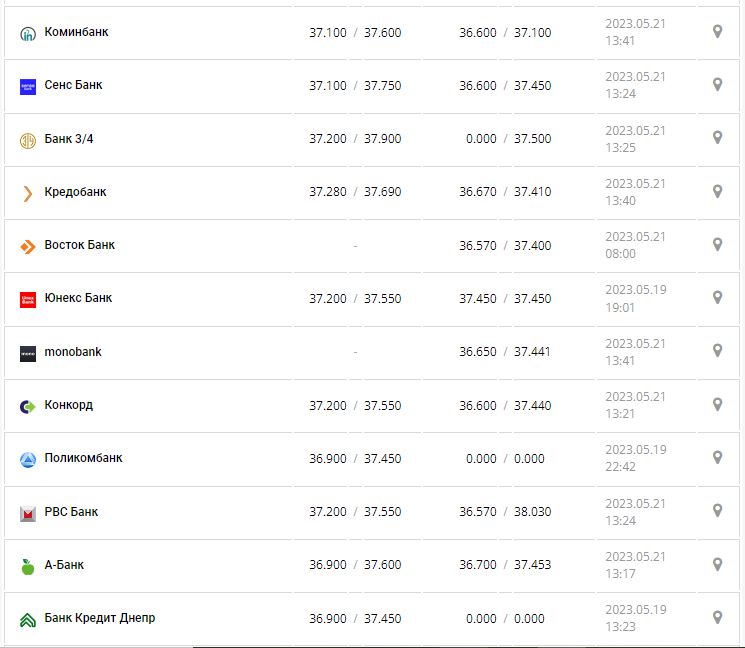This screenshot has width=745, height=648.
Task: Click the РВС Банк logo icon
Action: tap(28, 513)
